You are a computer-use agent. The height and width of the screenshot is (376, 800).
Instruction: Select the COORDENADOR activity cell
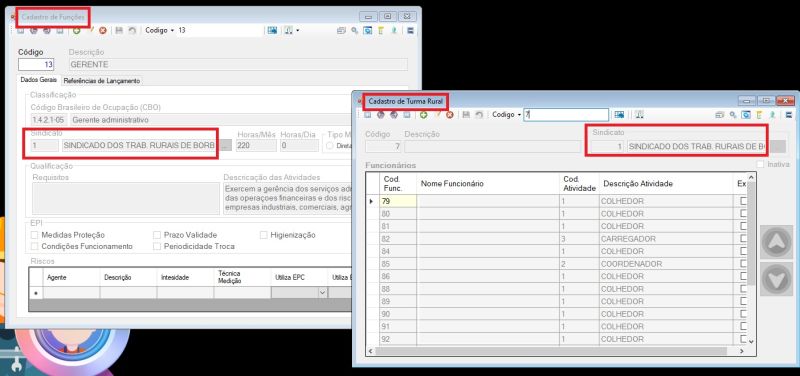pyautogui.click(x=666, y=264)
